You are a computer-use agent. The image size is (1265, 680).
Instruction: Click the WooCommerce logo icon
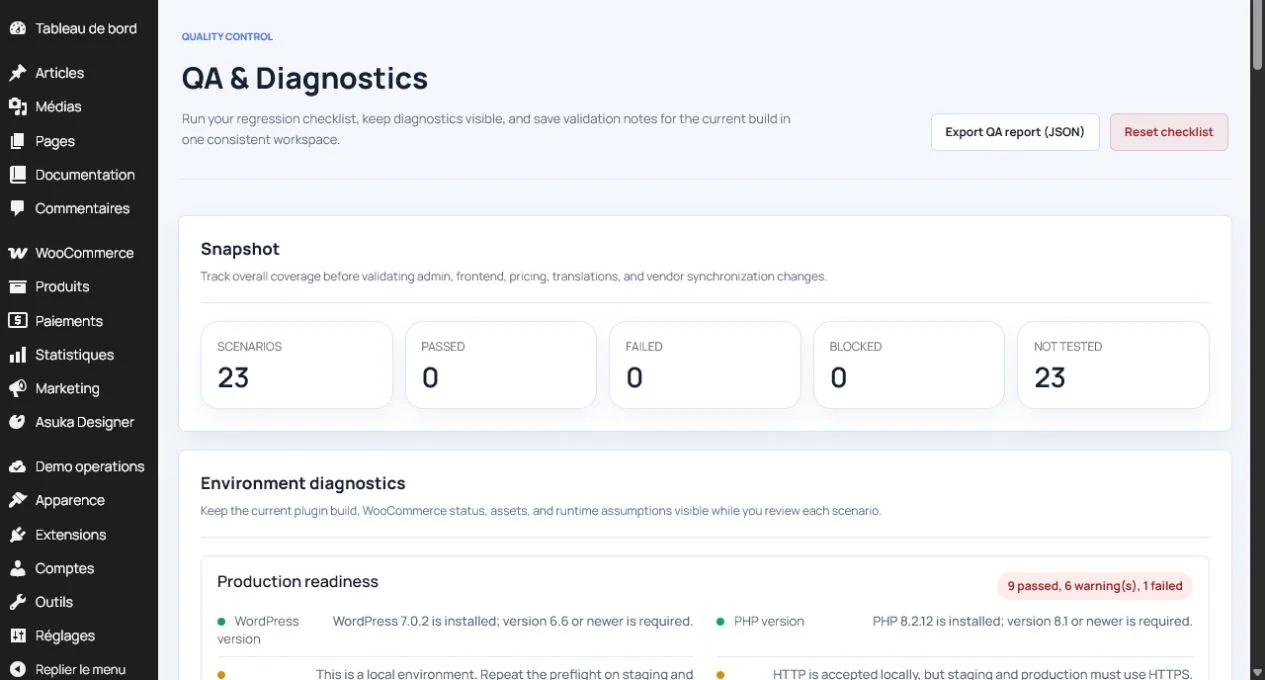17,253
